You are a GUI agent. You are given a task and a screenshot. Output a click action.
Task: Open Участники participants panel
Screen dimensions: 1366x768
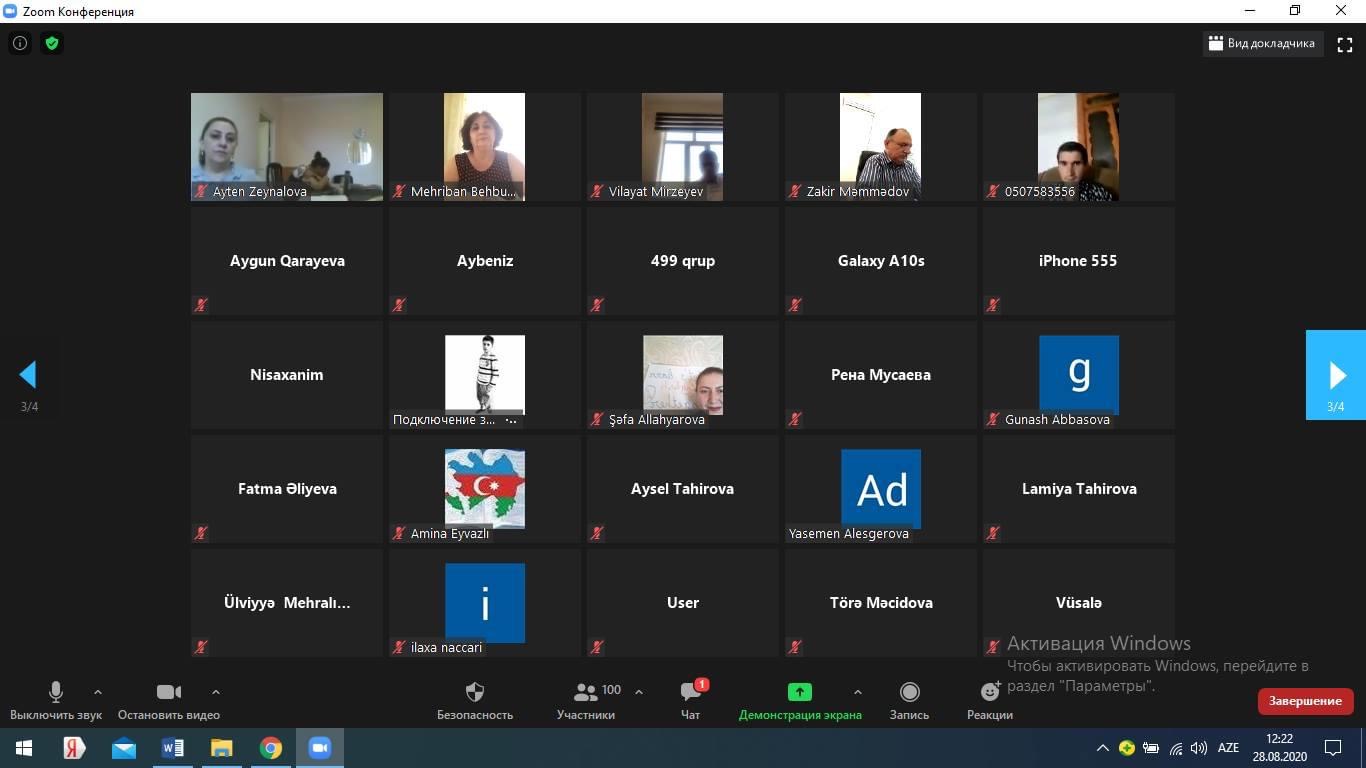click(587, 701)
